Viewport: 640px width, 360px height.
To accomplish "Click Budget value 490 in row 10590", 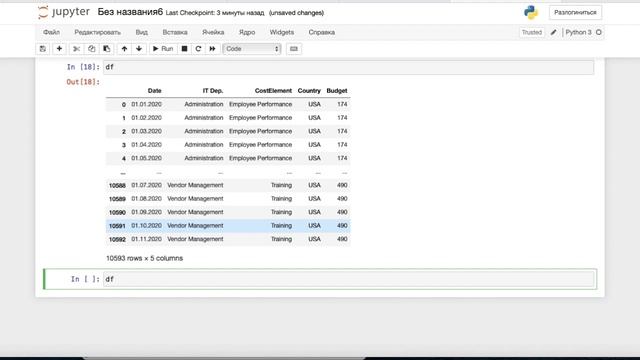I will [x=342, y=212].
